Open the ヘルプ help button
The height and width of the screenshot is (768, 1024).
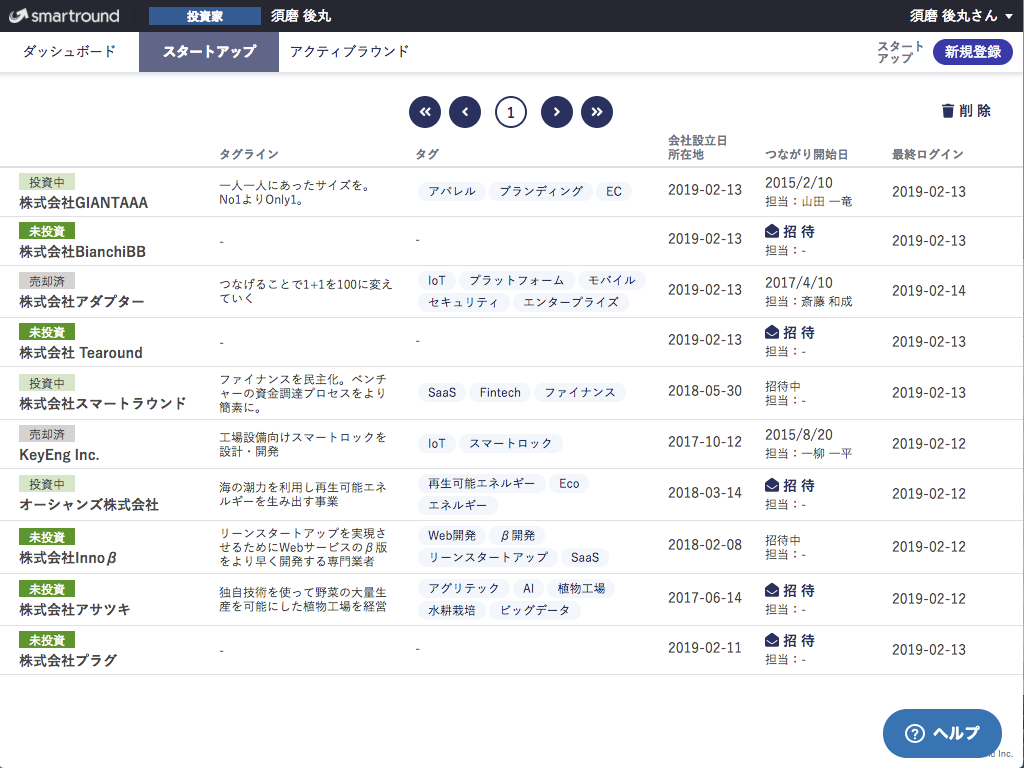[942, 733]
